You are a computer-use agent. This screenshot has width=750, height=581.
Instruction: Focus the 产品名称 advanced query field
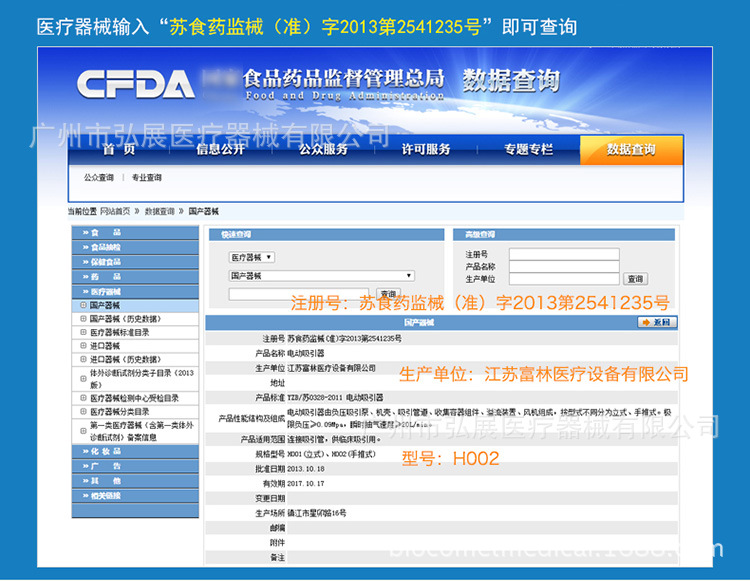click(x=564, y=266)
